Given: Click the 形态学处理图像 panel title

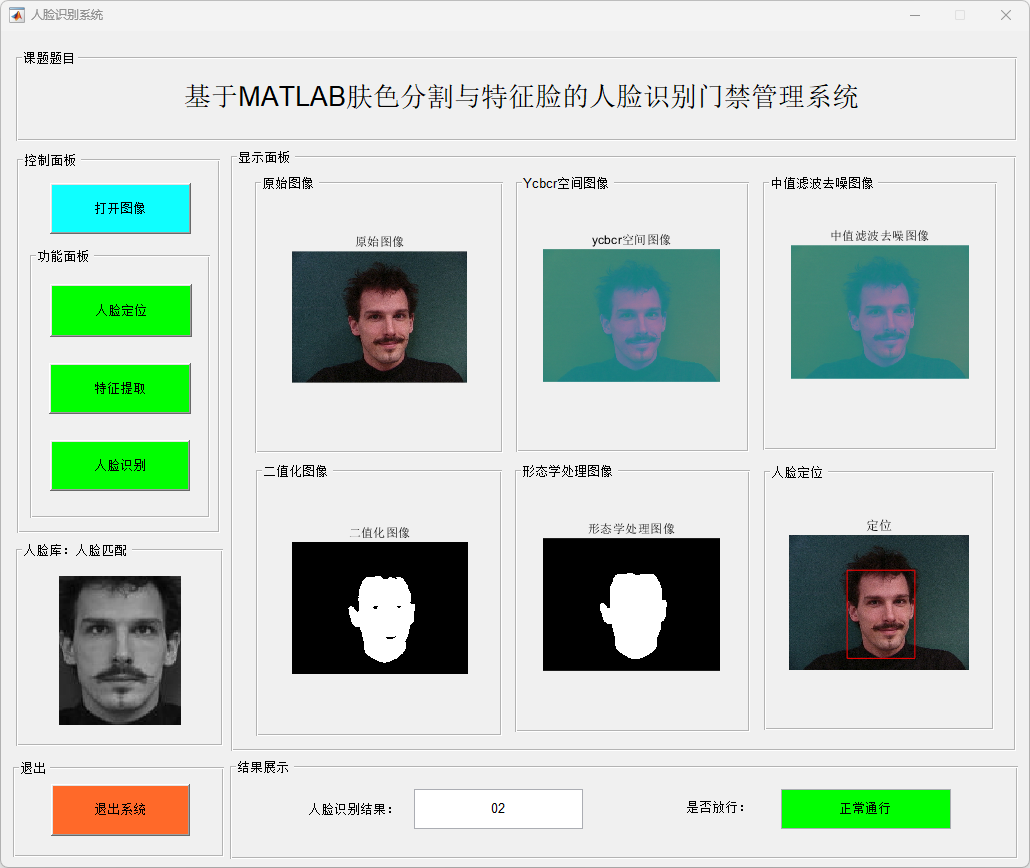Looking at the screenshot, I should click(567, 471).
